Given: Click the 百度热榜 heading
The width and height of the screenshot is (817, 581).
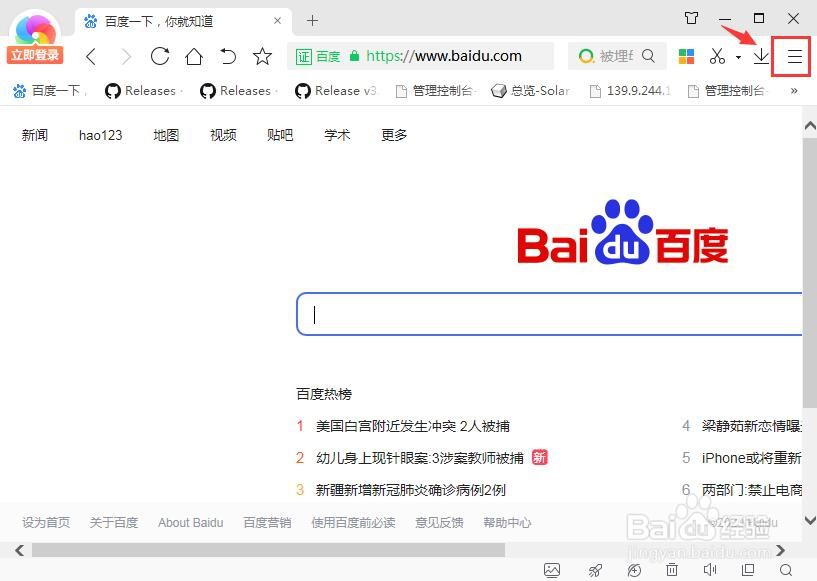Looking at the screenshot, I should [324, 394].
